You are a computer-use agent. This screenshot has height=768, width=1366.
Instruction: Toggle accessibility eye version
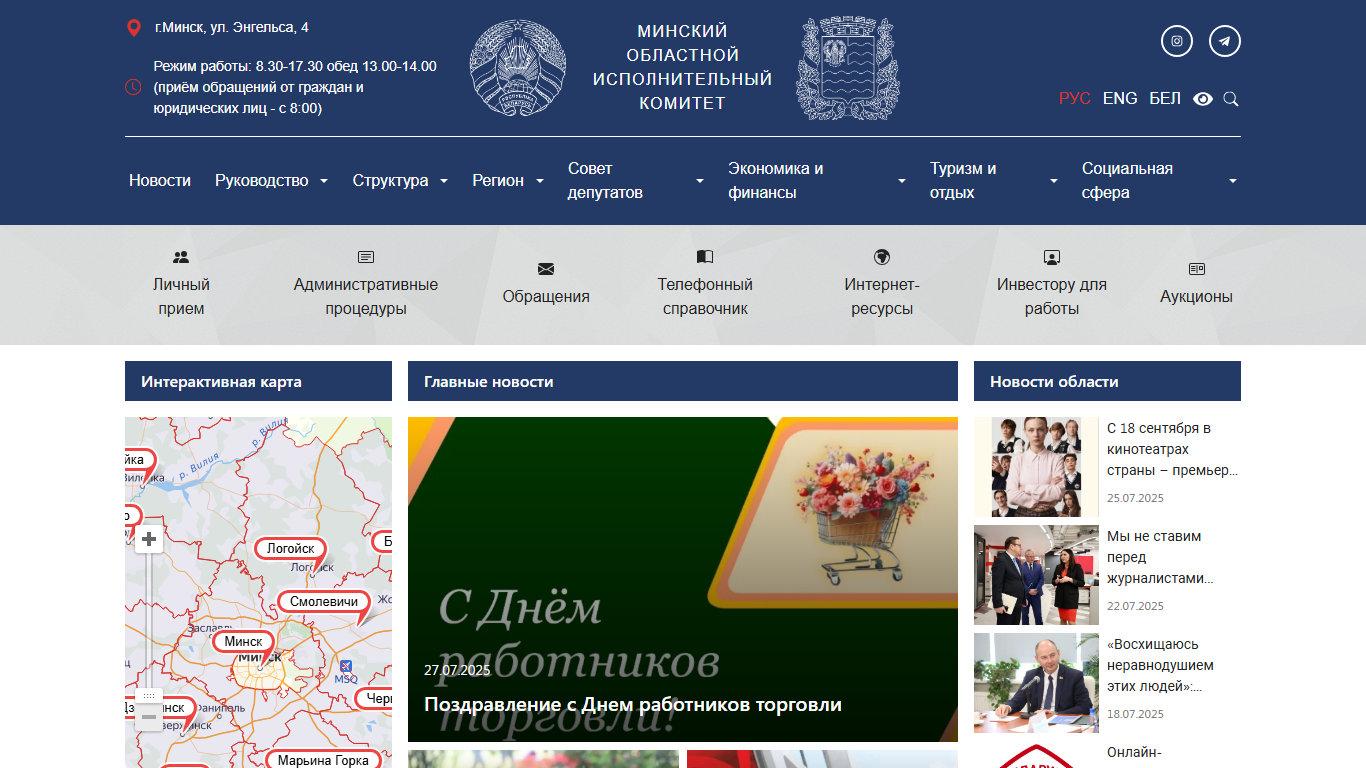pyautogui.click(x=1203, y=99)
